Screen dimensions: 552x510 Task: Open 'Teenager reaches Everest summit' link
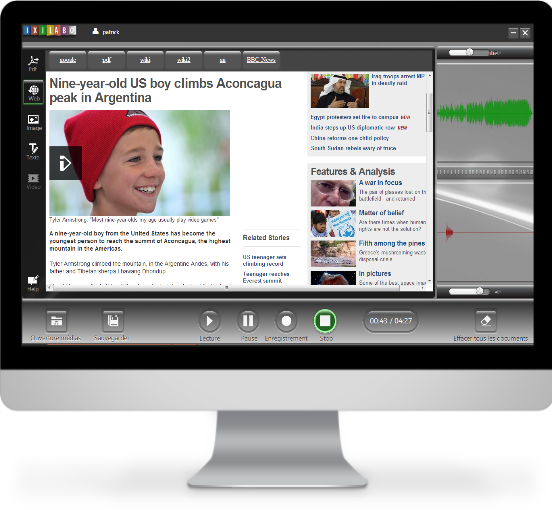[x=266, y=277]
